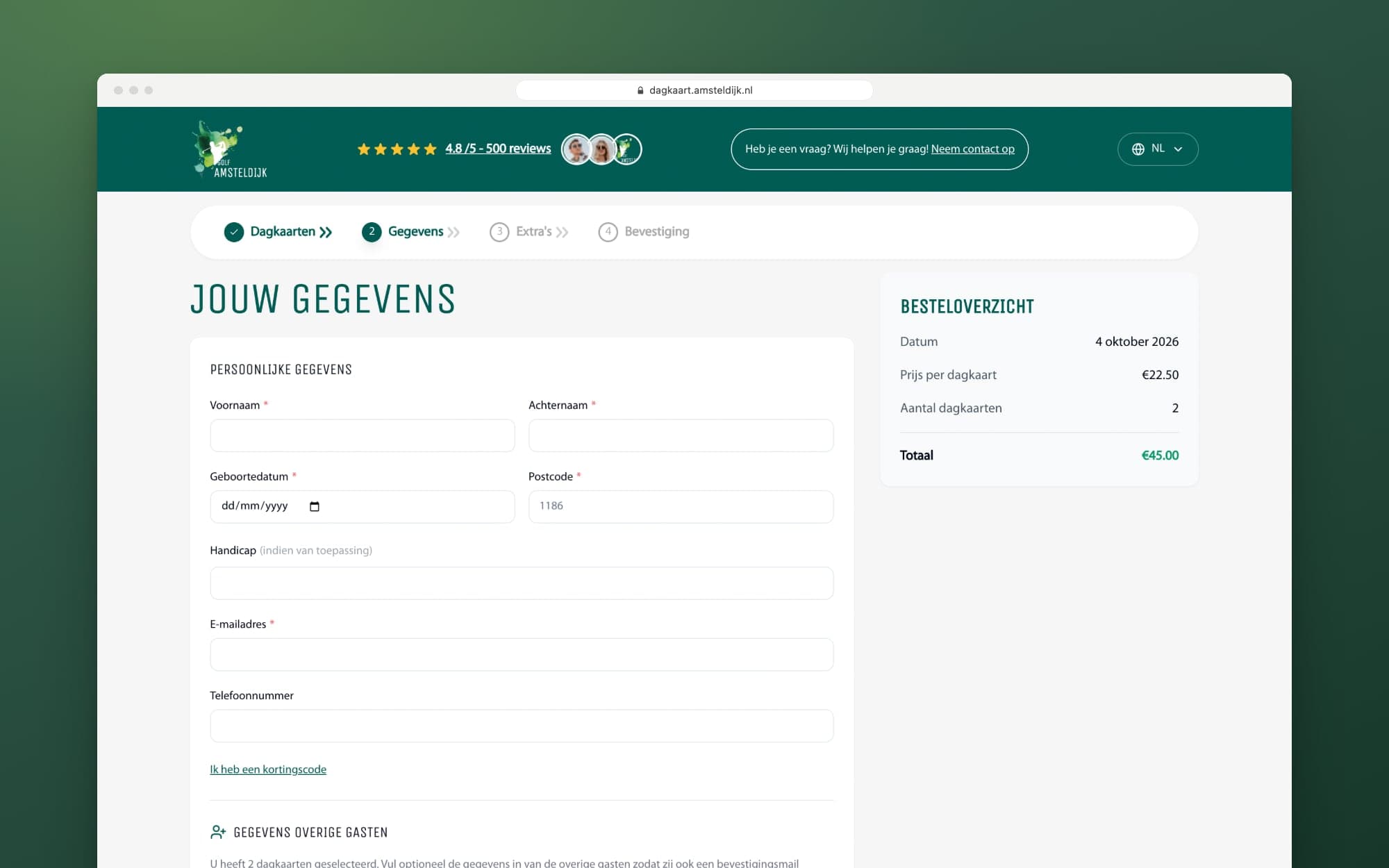Focus the Handicap input field
This screenshot has width=1389, height=868.
(x=522, y=583)
